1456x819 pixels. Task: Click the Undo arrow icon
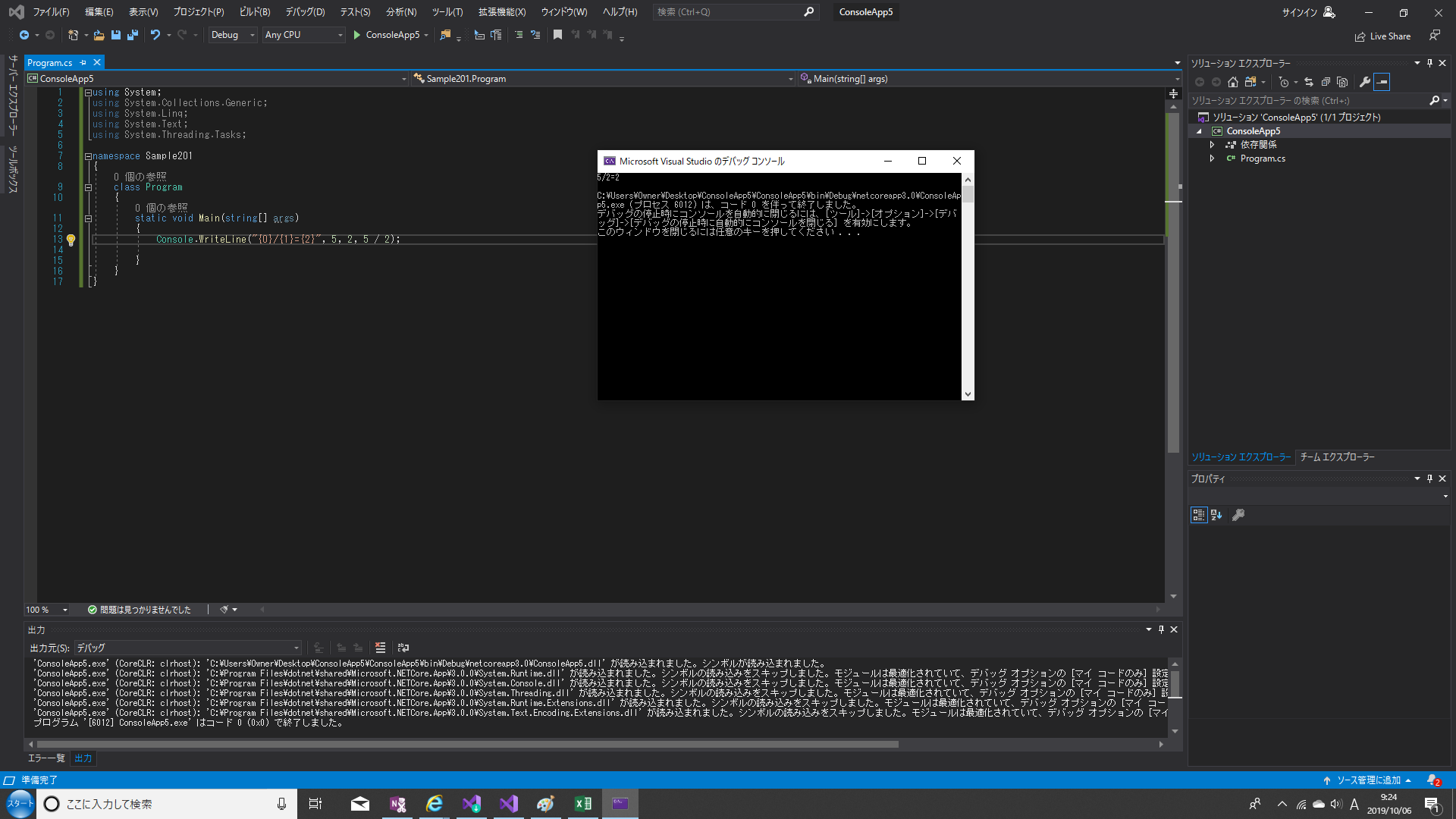[x=155, y=35]
